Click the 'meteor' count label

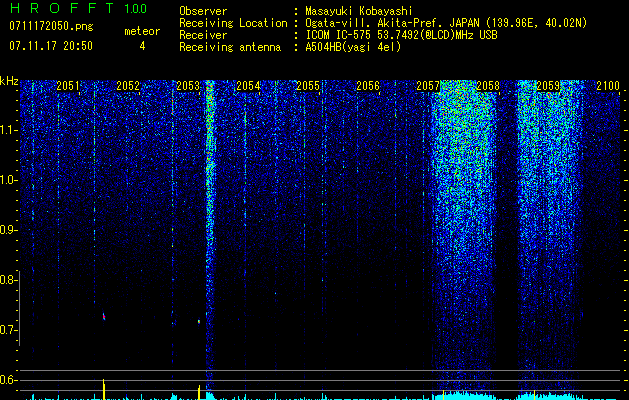[x=142, y=31]
